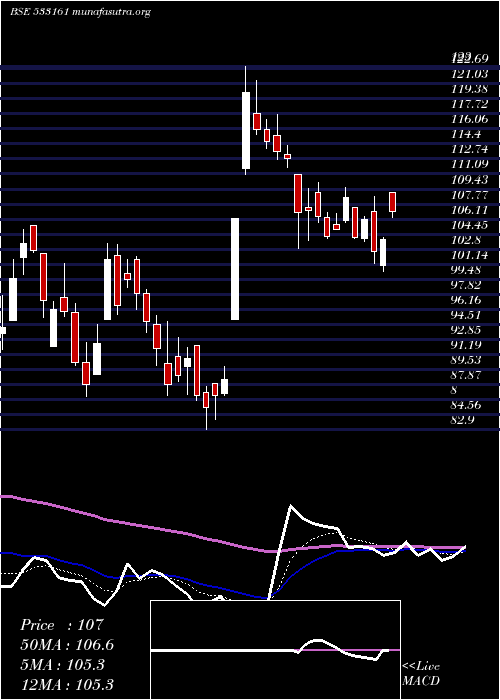Select the 89.53 price label
Screen dimensions: 500x700
(x=466, y=361)
